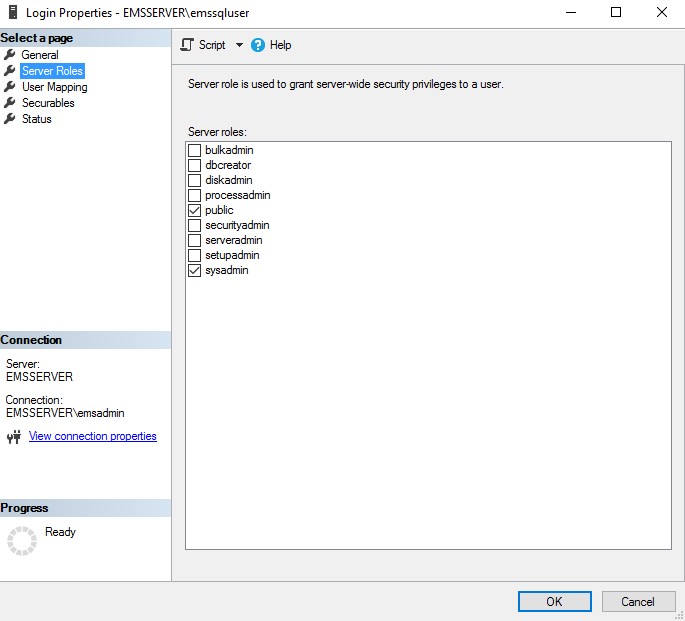Image resolution: width=685 pixels, height=621 pixels.
Task: Open the General page
Action: (40, 55)
